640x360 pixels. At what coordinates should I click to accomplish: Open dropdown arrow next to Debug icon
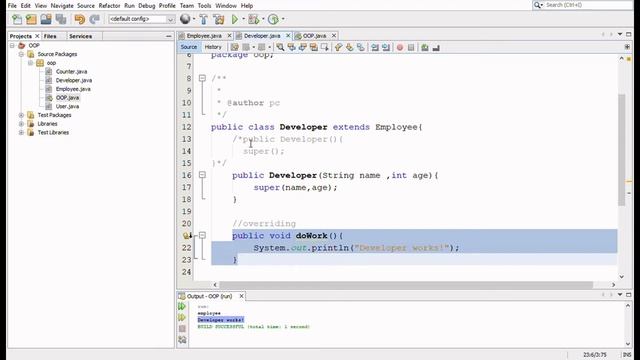coord(263,19)
